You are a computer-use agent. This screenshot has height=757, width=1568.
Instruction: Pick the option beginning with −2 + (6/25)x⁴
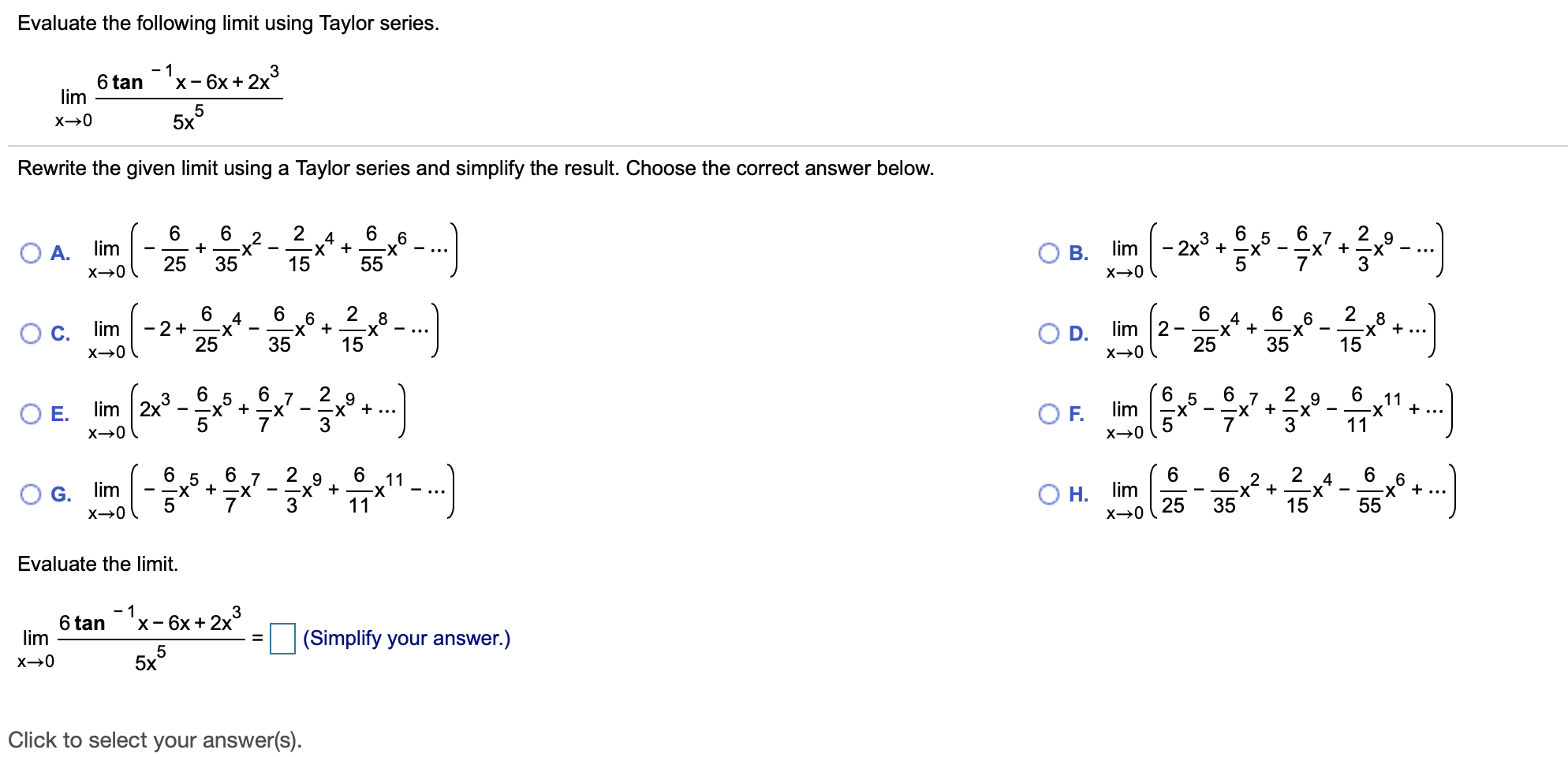pos(32,333)
